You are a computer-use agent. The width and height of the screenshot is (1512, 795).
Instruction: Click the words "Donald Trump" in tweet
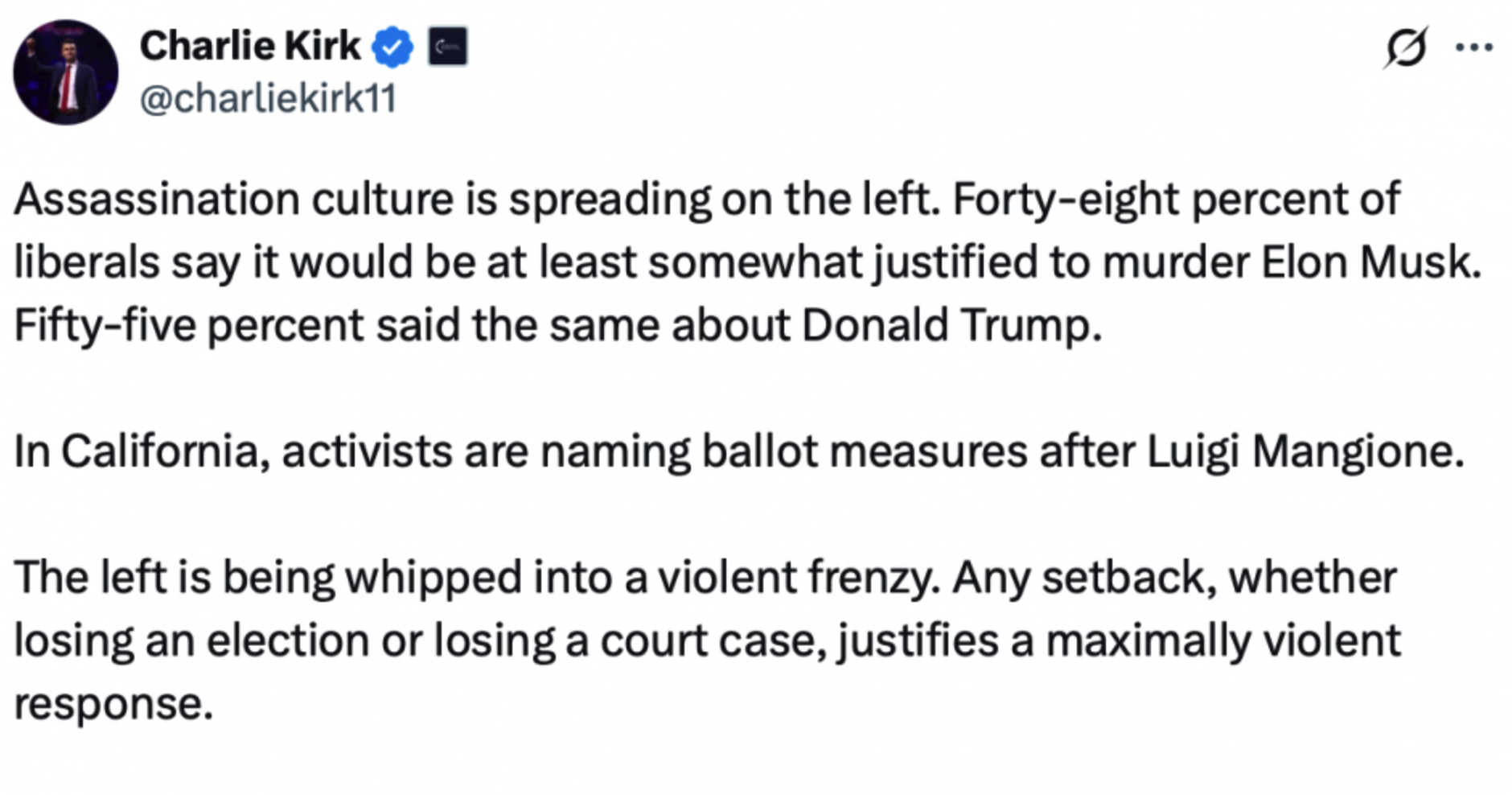951,326
